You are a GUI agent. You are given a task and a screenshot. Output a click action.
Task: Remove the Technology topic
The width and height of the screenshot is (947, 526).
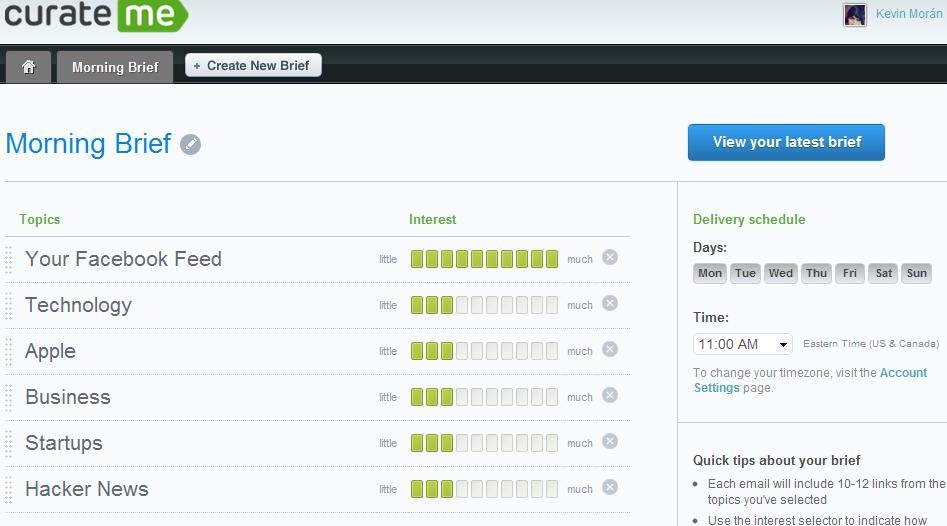[x=609, y=303]
